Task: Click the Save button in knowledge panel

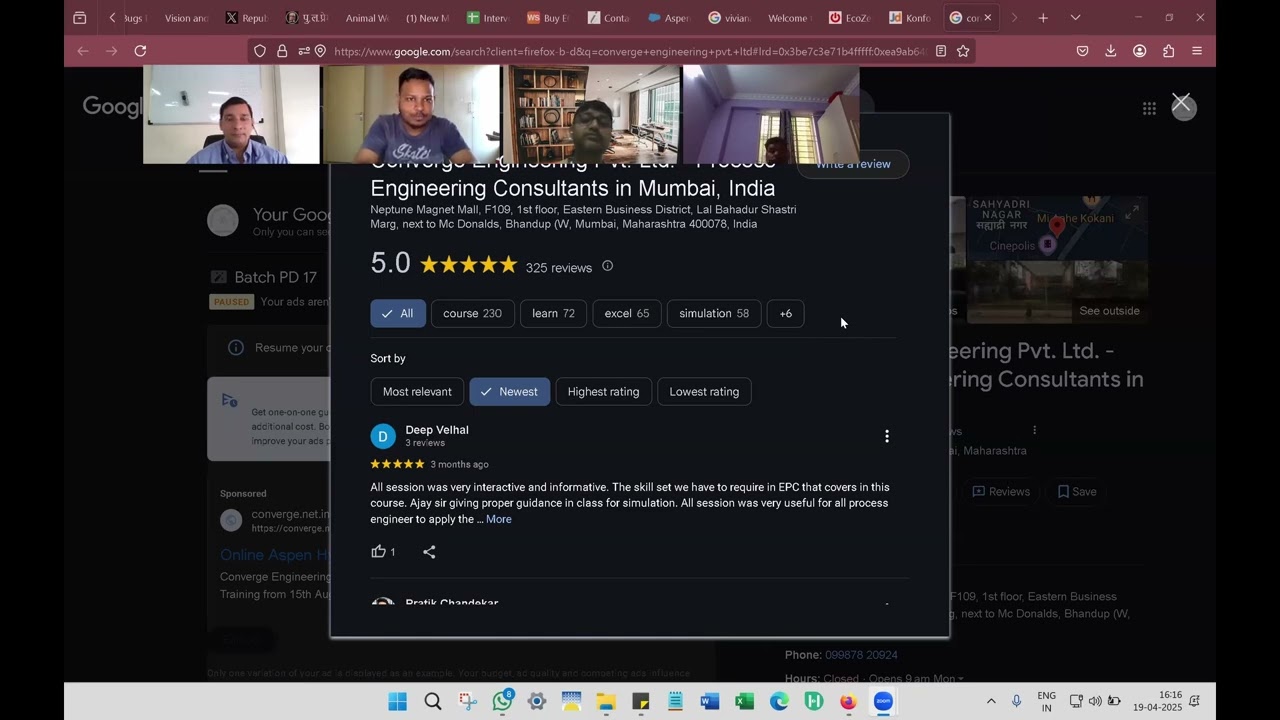Action: click(x=1077, y=492)
